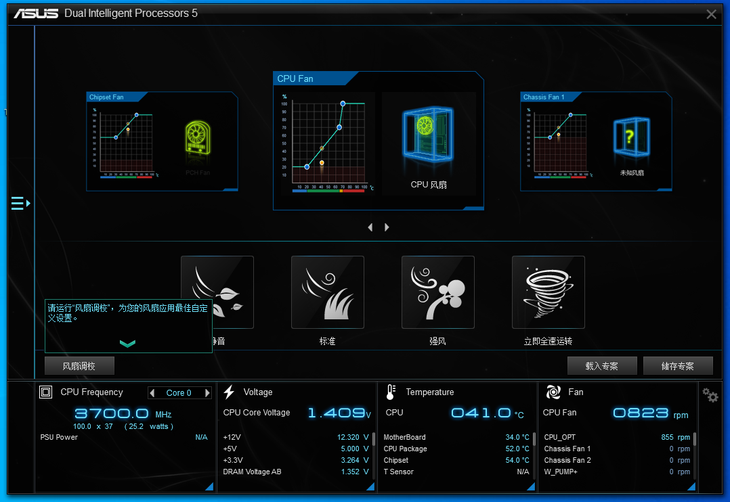Image resolution: width=730 pixels, height=502 pixels.
Task: Click the Chassis Fan 1 speed row
Action: [x=617, y=449]
